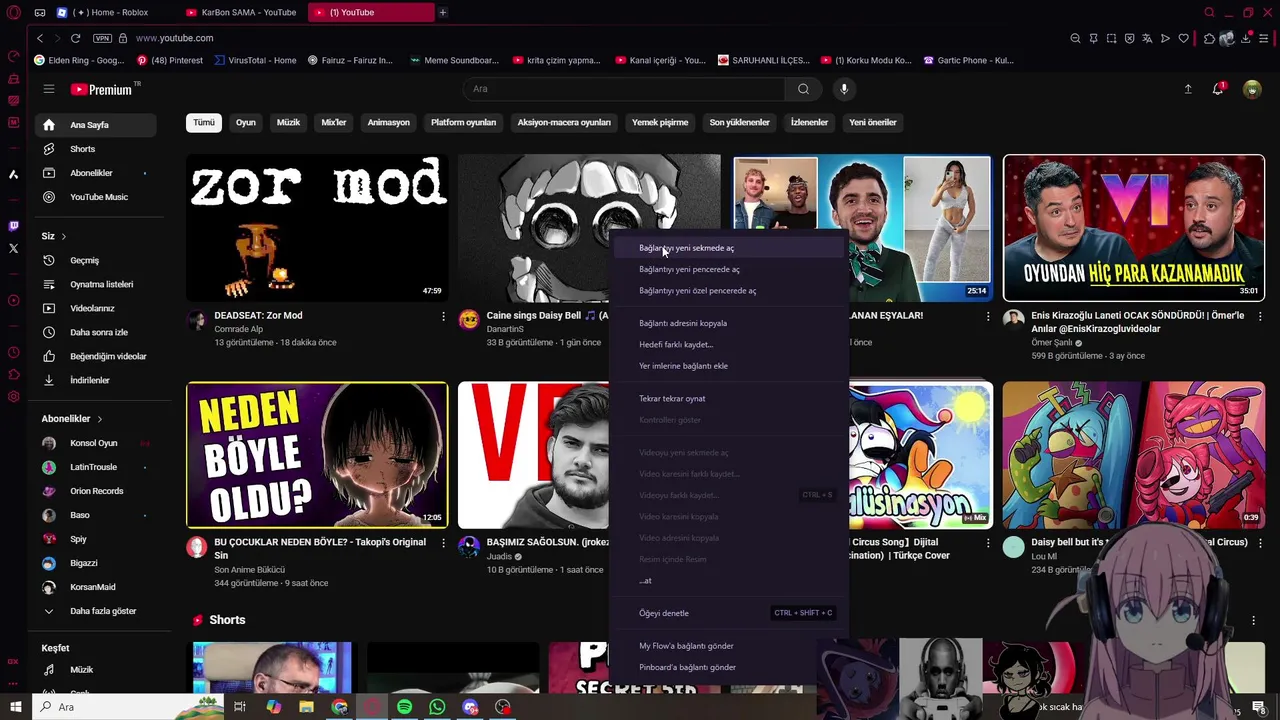
Task: Open Twitch in Opera sidebar
Action: click(13, 226)
